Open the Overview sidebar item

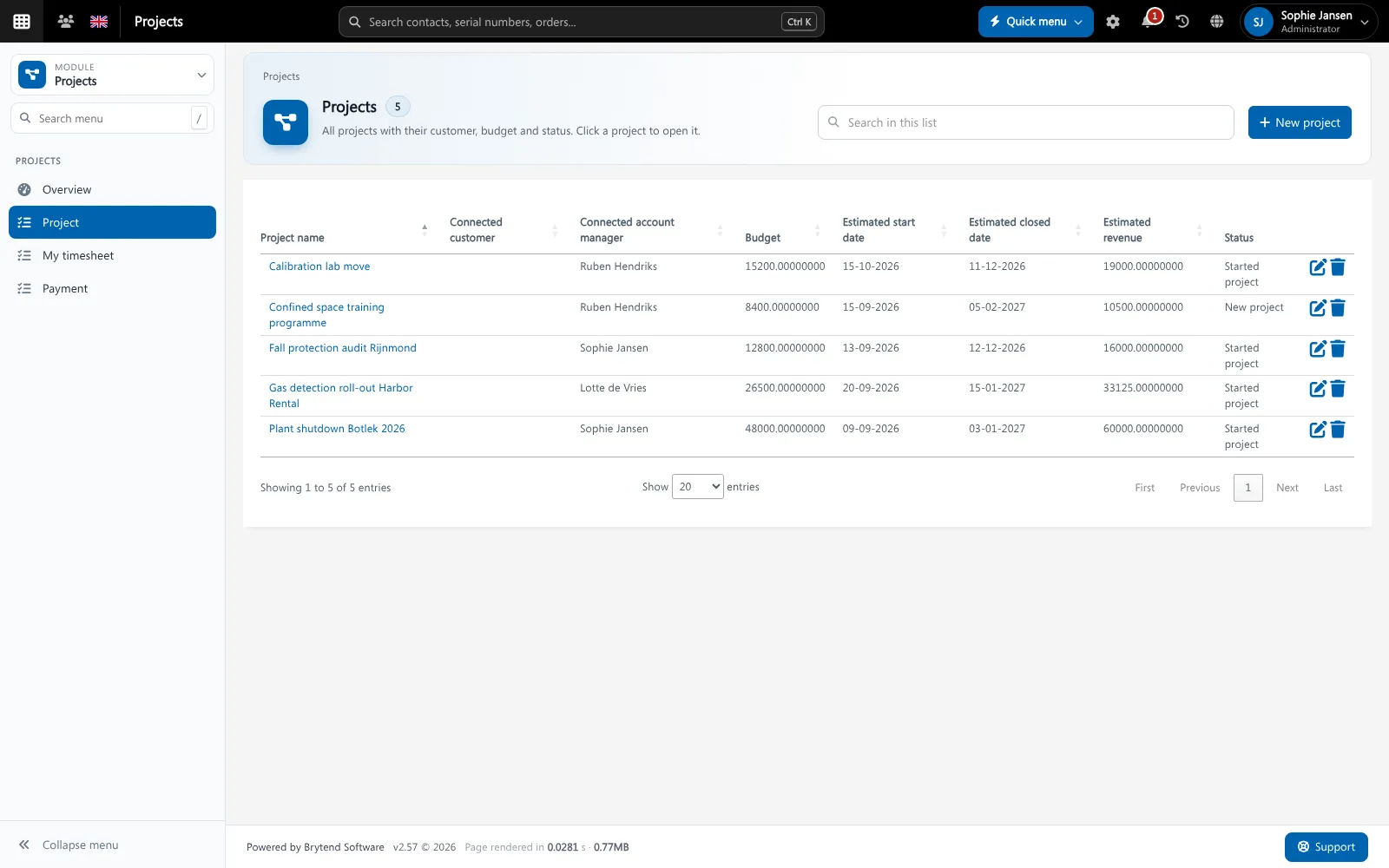click(112, 189)
